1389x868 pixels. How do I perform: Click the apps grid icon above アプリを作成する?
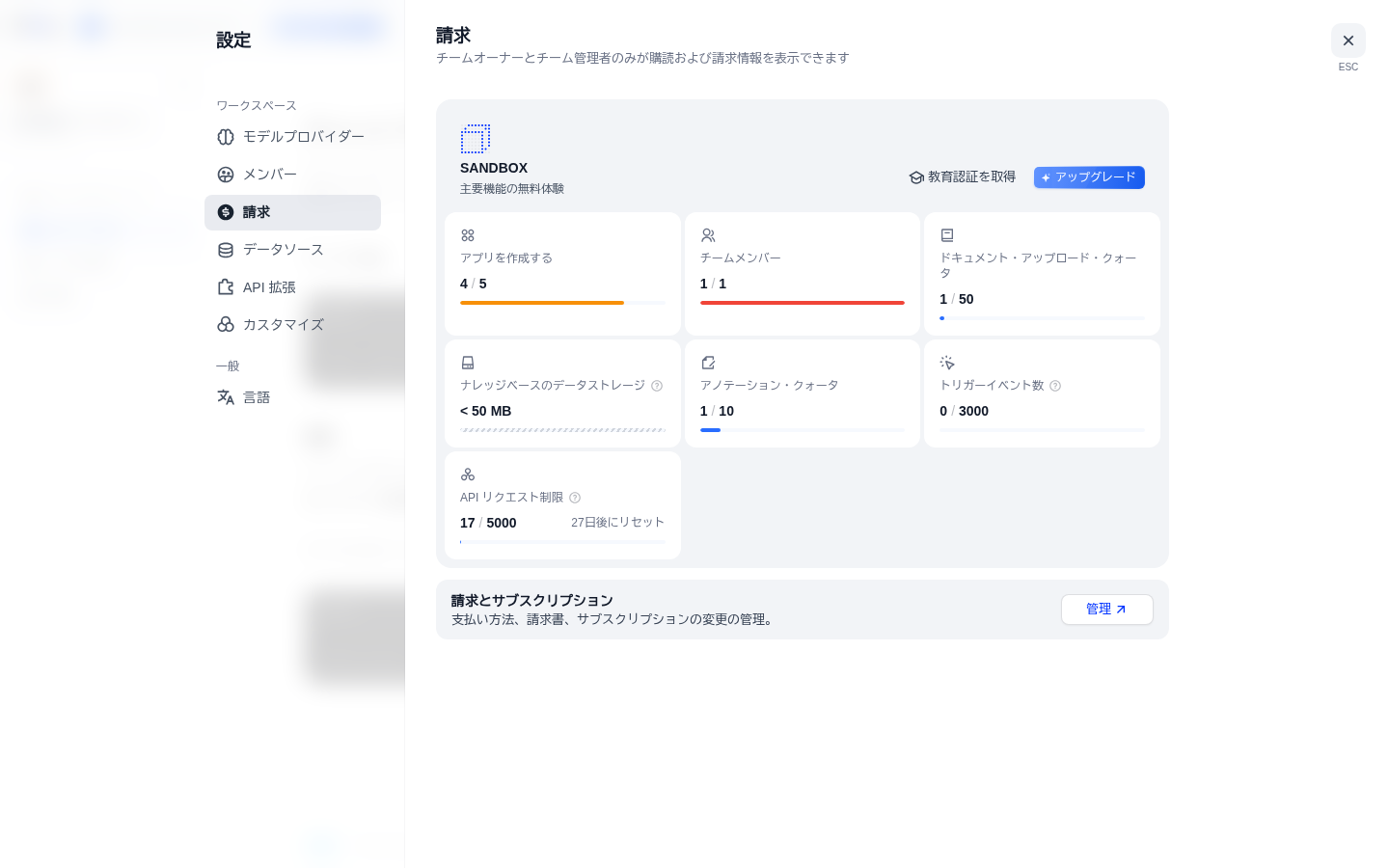(x=468, y=235)
